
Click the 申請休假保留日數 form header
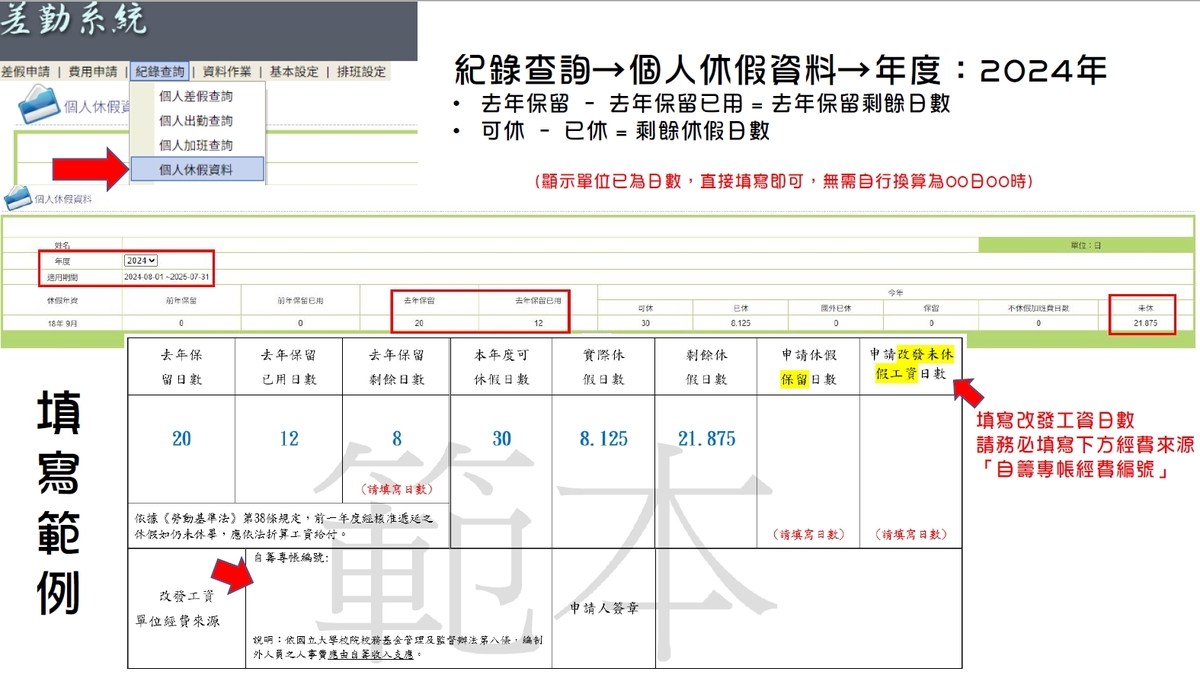(809, 366)
